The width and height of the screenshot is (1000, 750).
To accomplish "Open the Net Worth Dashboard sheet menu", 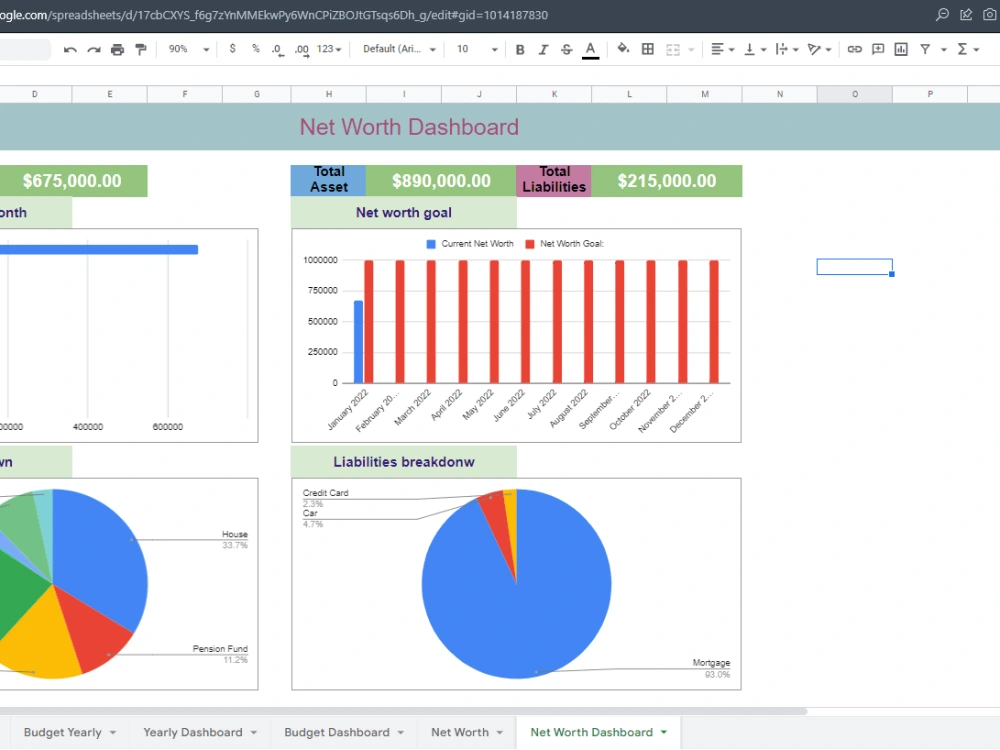I will [x=663, y=732].
